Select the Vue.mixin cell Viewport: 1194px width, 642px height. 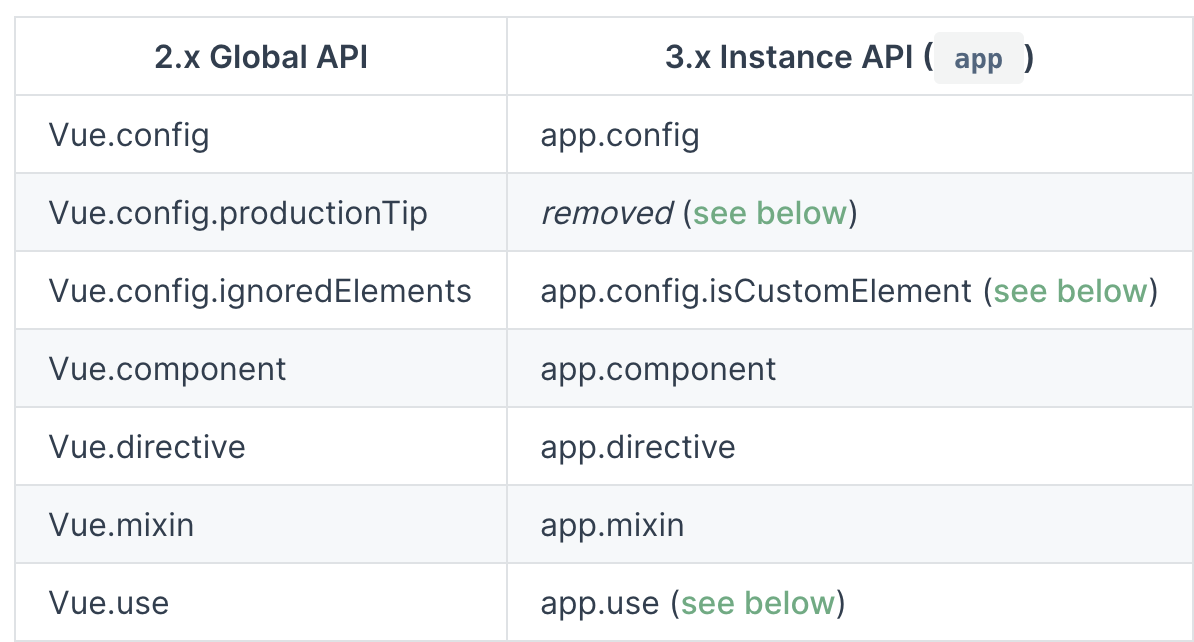click(x=261, y=525)
